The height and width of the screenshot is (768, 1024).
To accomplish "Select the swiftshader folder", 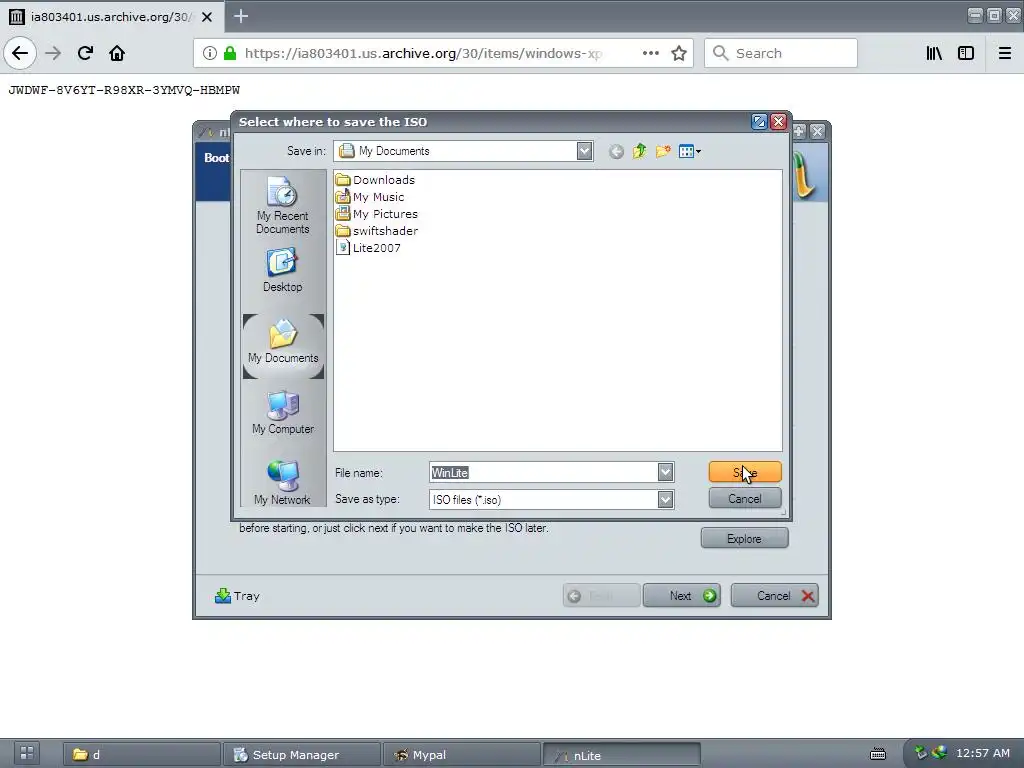I will point(376,231).
